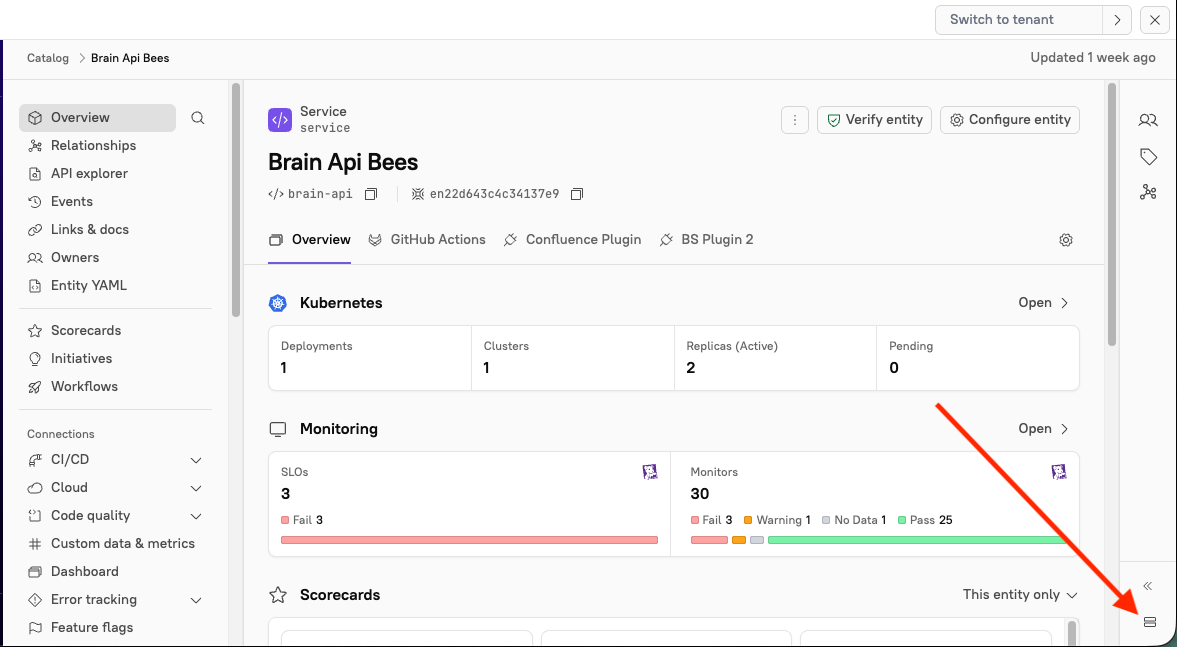Expand the Code quality group
Image resolution: width=1177 pixels, height=647 pixels.
[x=196, y=516]
